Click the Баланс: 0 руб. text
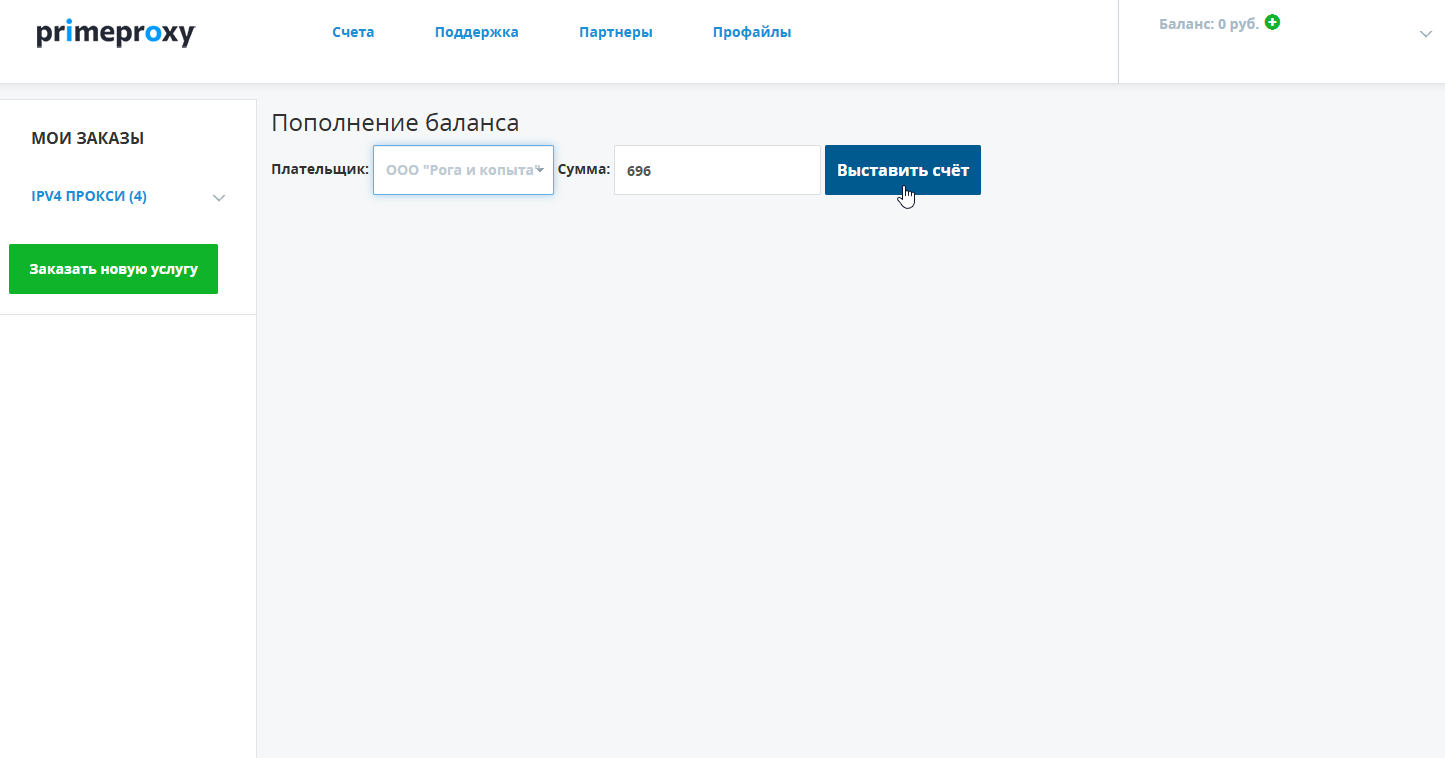1445x758 pixels. (x=1209, y=23)
